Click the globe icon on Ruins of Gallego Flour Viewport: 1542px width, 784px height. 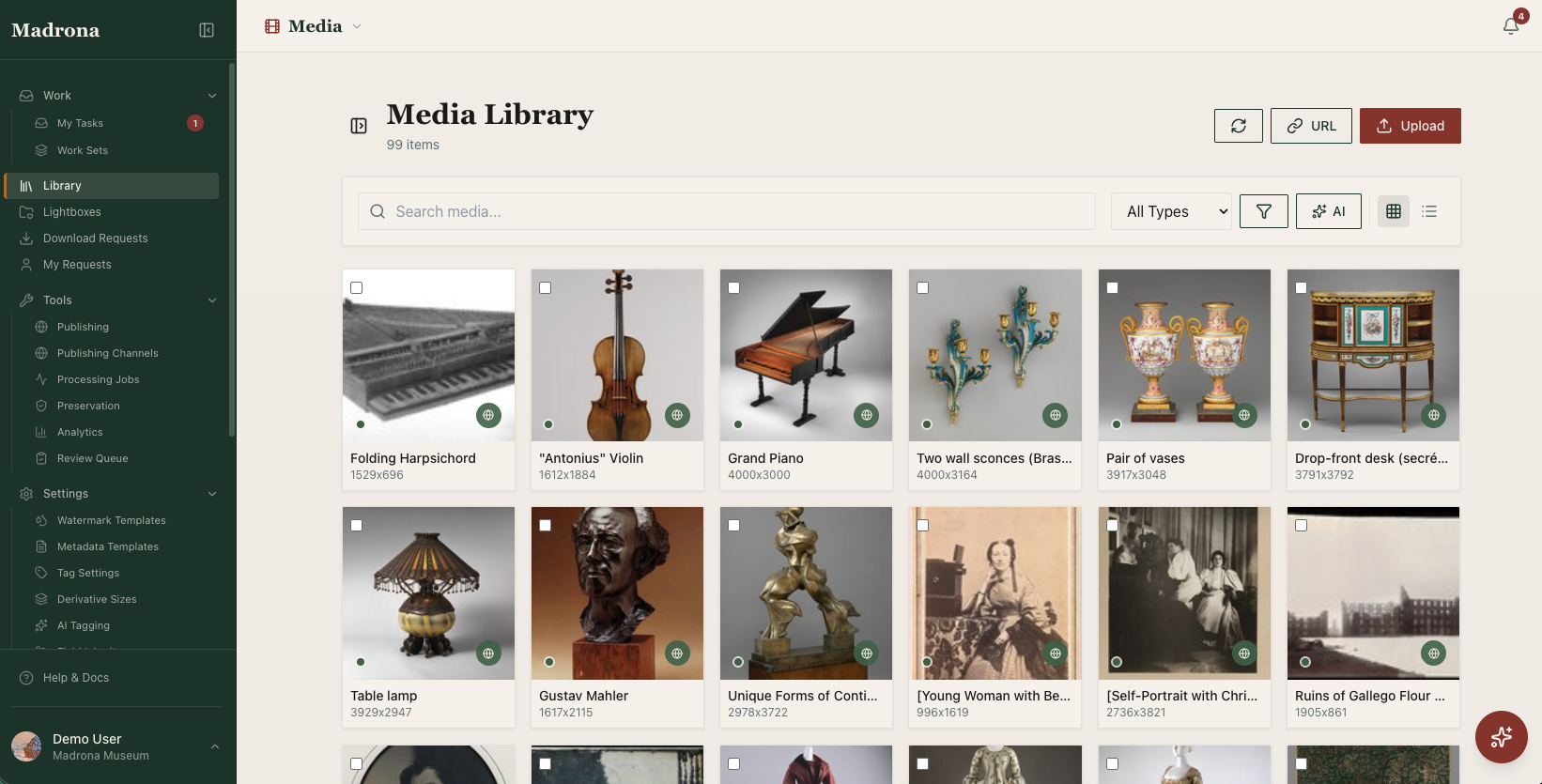[1433, 653]
